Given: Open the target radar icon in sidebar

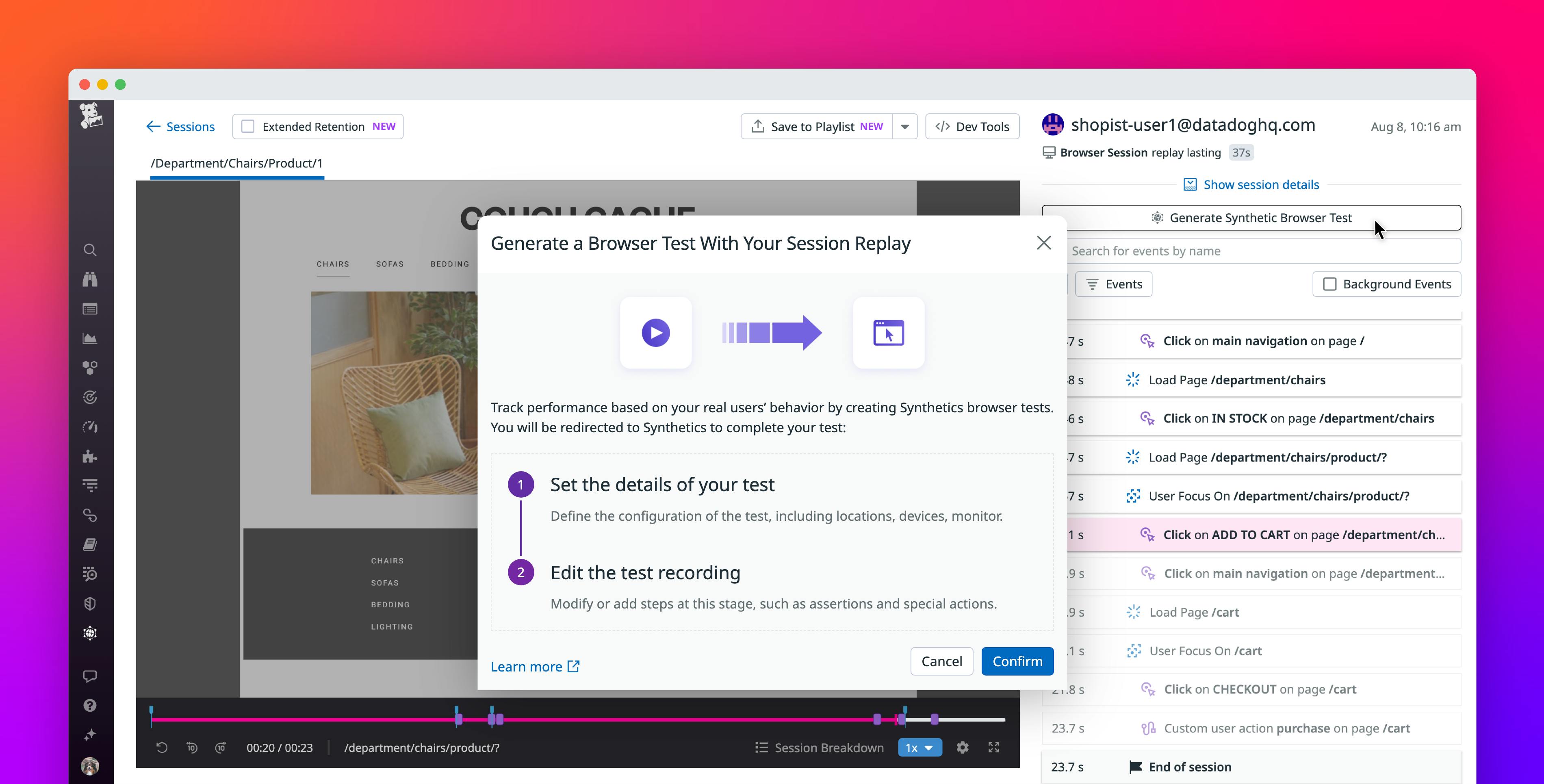Looking at the screenshot, I should 90,397.
